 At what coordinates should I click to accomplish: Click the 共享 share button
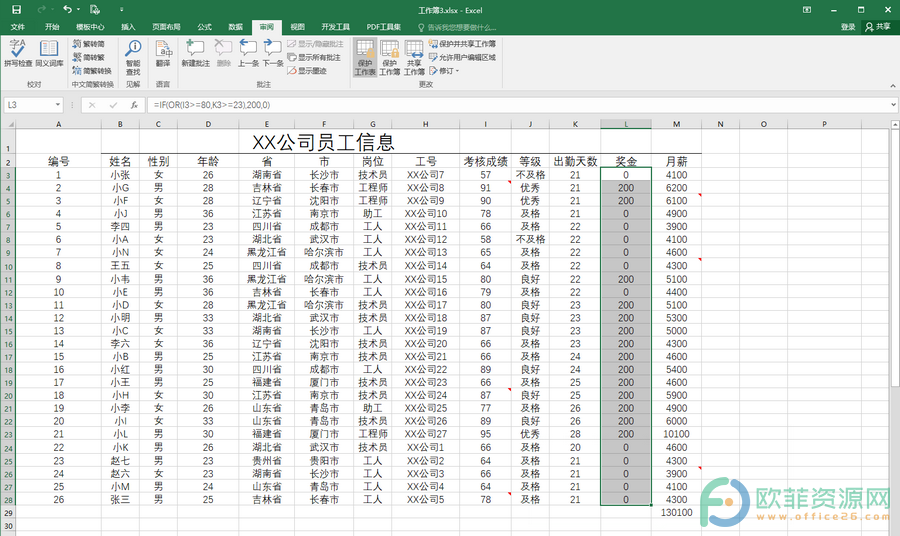click(878, 27)
